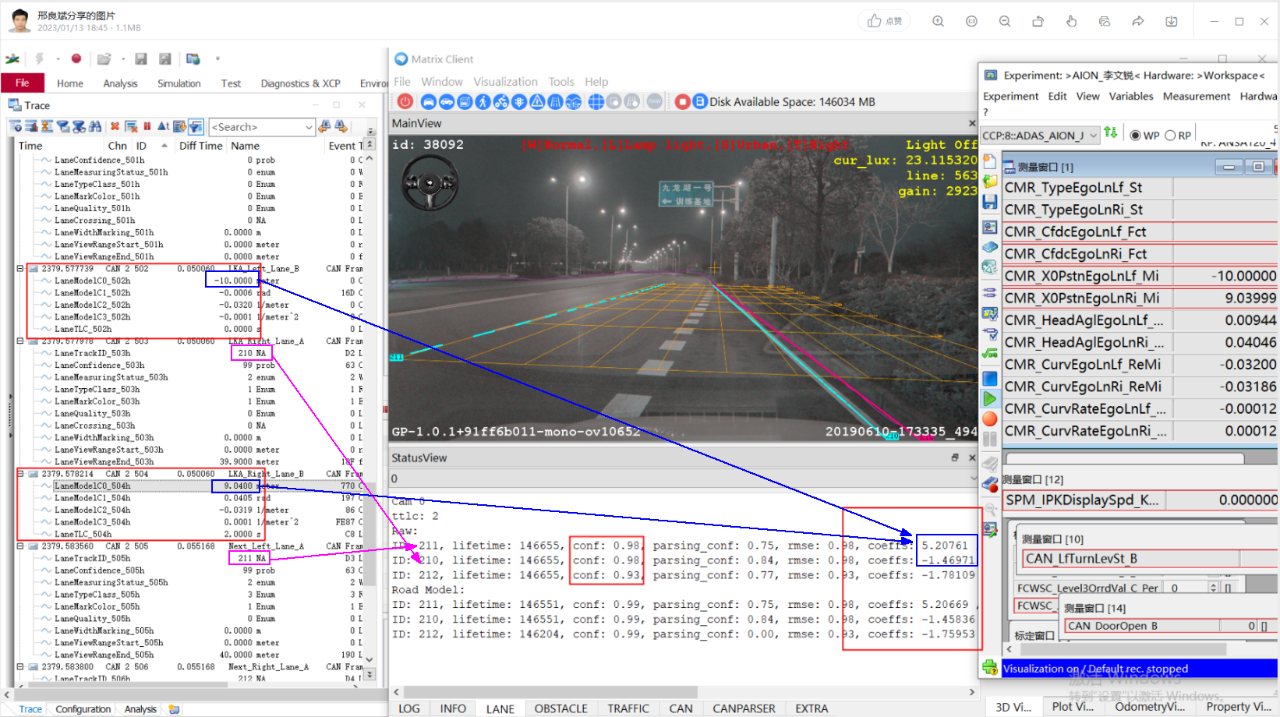Select the RP radio button
This screenshot has width=1280, height=717.
[x=1170, y=135]
